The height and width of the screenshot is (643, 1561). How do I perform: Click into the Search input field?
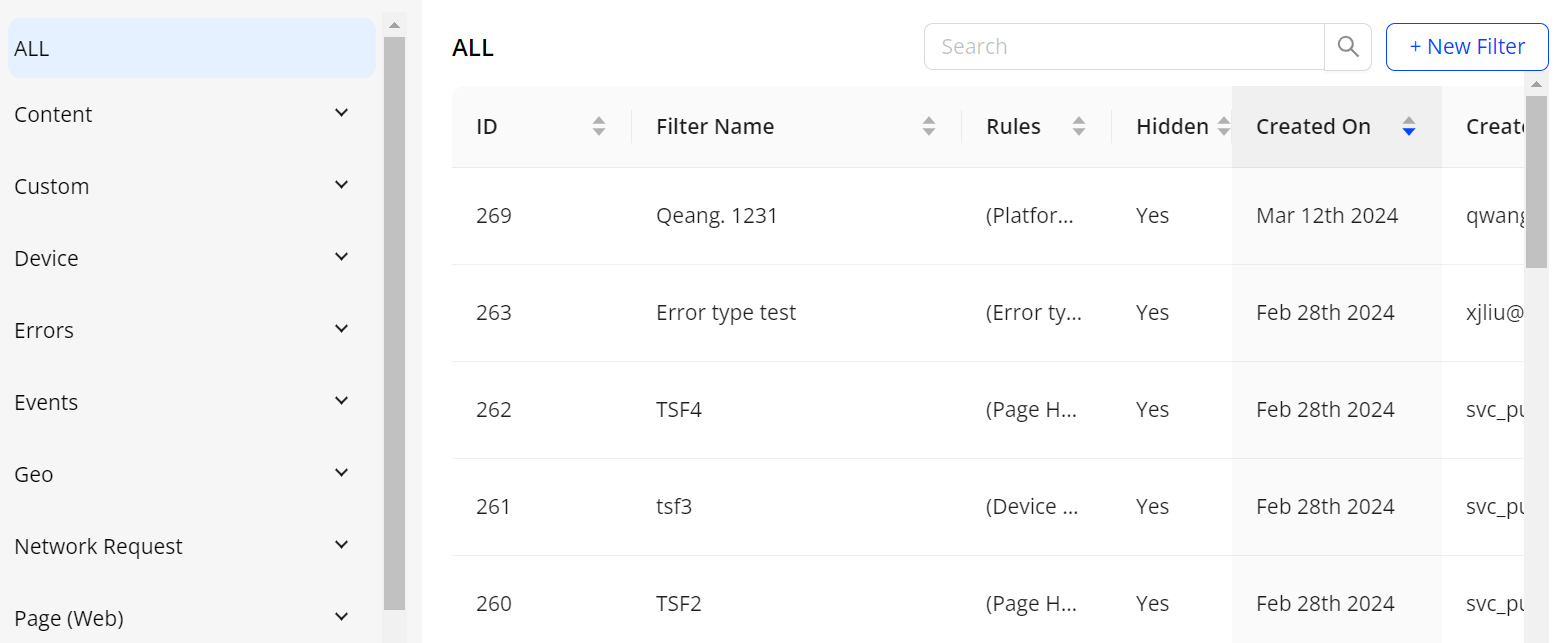pos(1124,47)
